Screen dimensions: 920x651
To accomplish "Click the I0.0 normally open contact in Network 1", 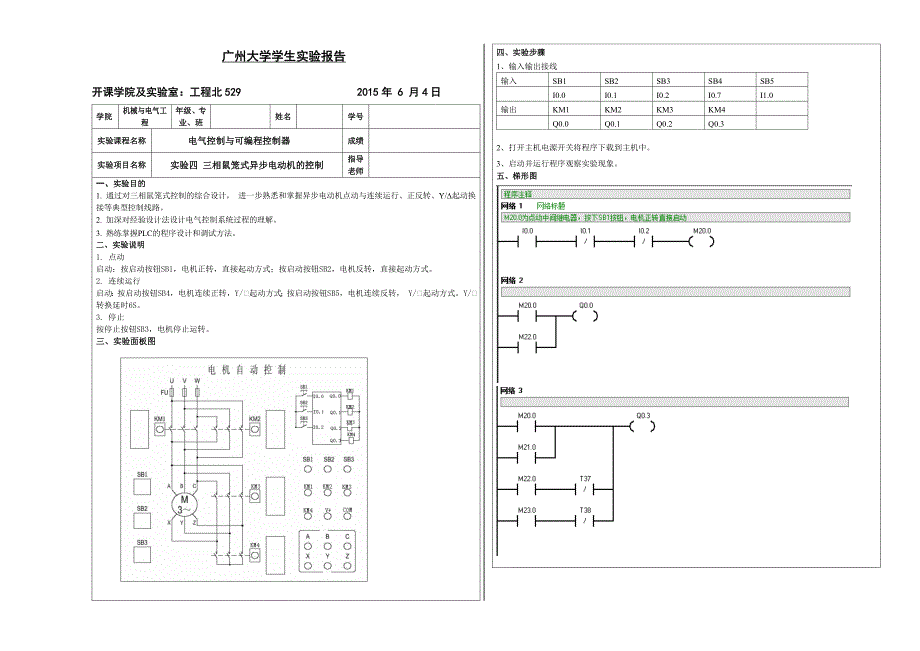I will 528,242.
